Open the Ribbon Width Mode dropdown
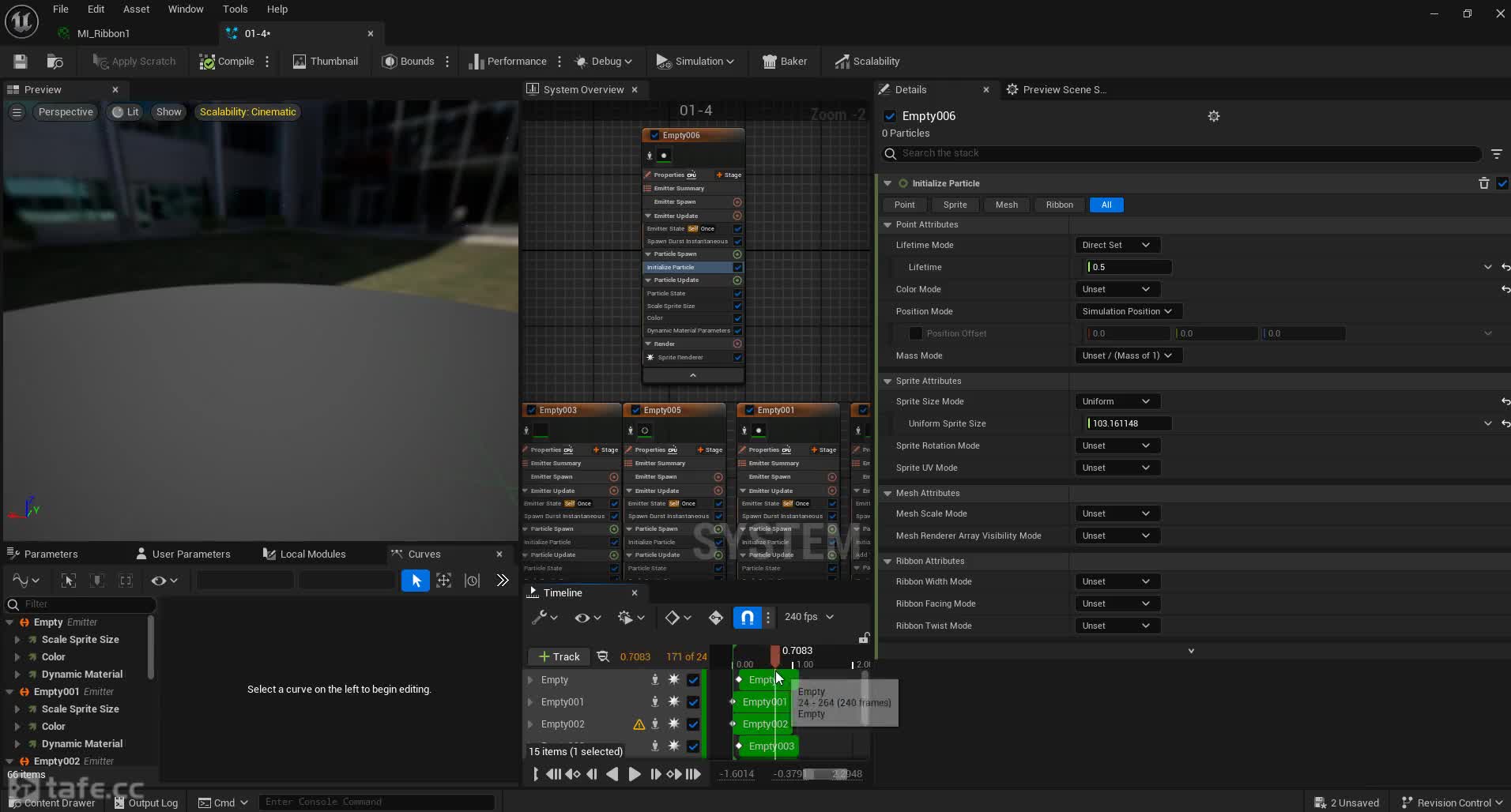 click(1116, 581)
